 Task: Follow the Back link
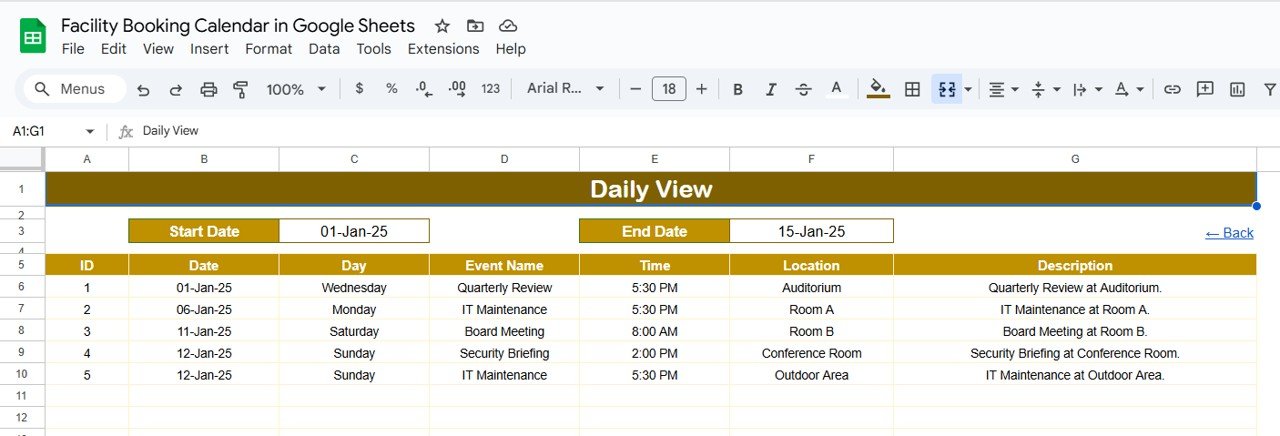coord(1229,233)
